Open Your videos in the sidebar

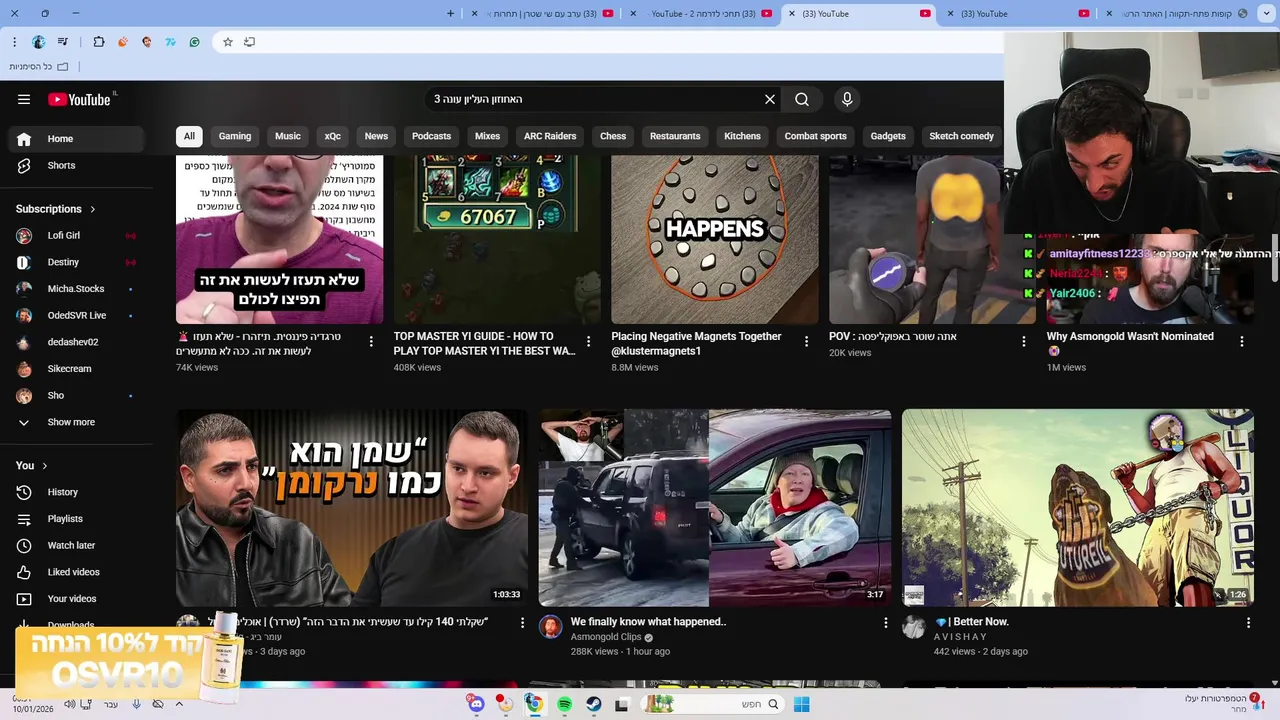77,599
